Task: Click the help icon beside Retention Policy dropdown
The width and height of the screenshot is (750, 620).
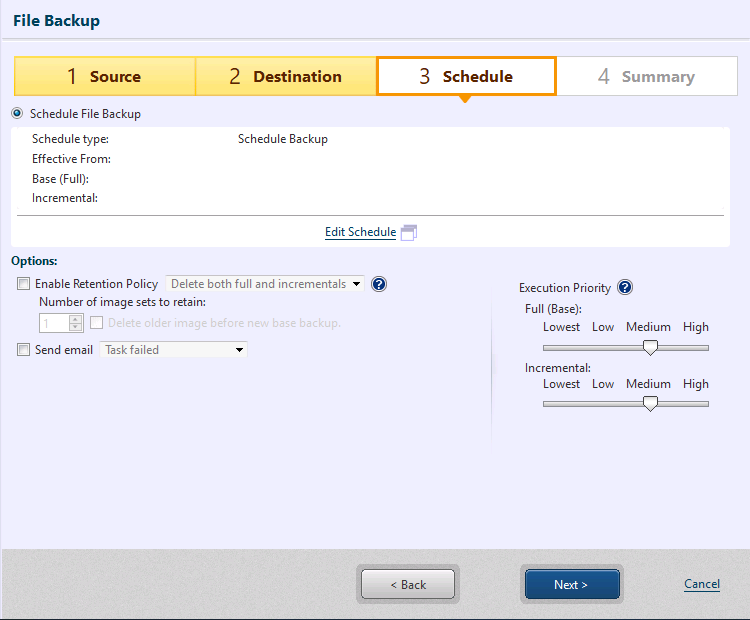Action: coord(379,284)
